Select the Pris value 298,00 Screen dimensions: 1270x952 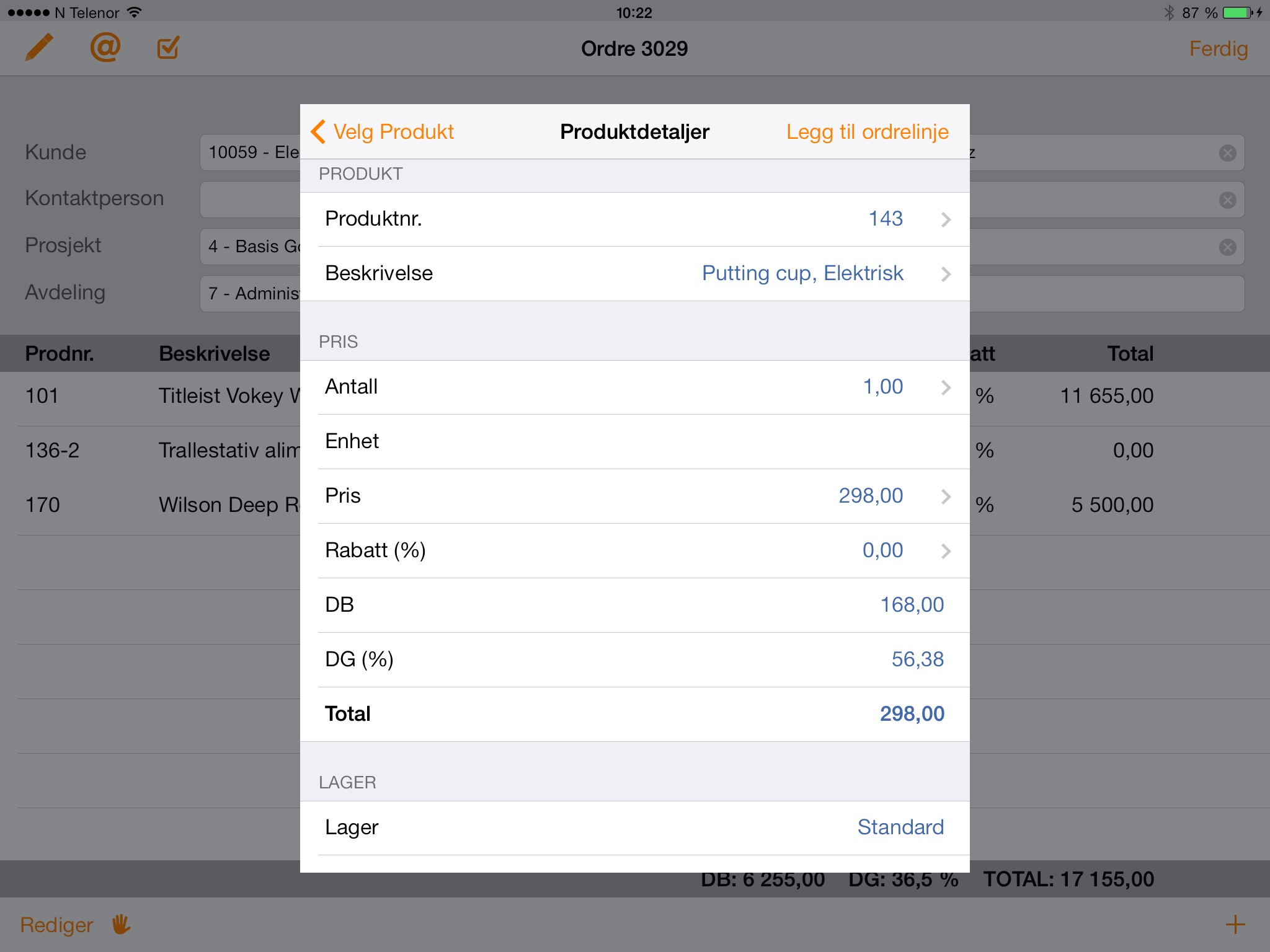coord(871,496)
